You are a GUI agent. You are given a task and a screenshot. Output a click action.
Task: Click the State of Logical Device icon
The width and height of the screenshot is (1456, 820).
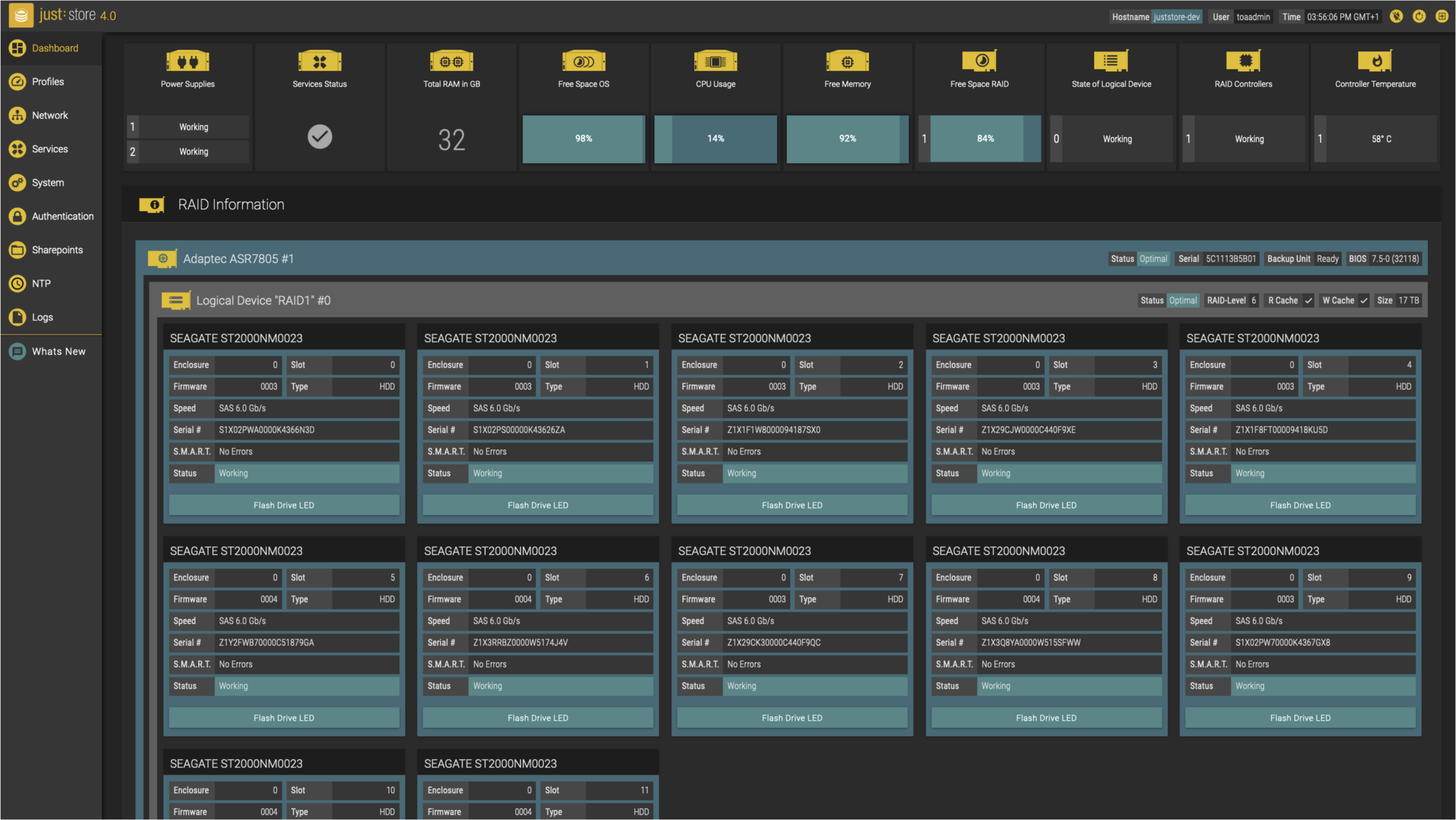1111,60
